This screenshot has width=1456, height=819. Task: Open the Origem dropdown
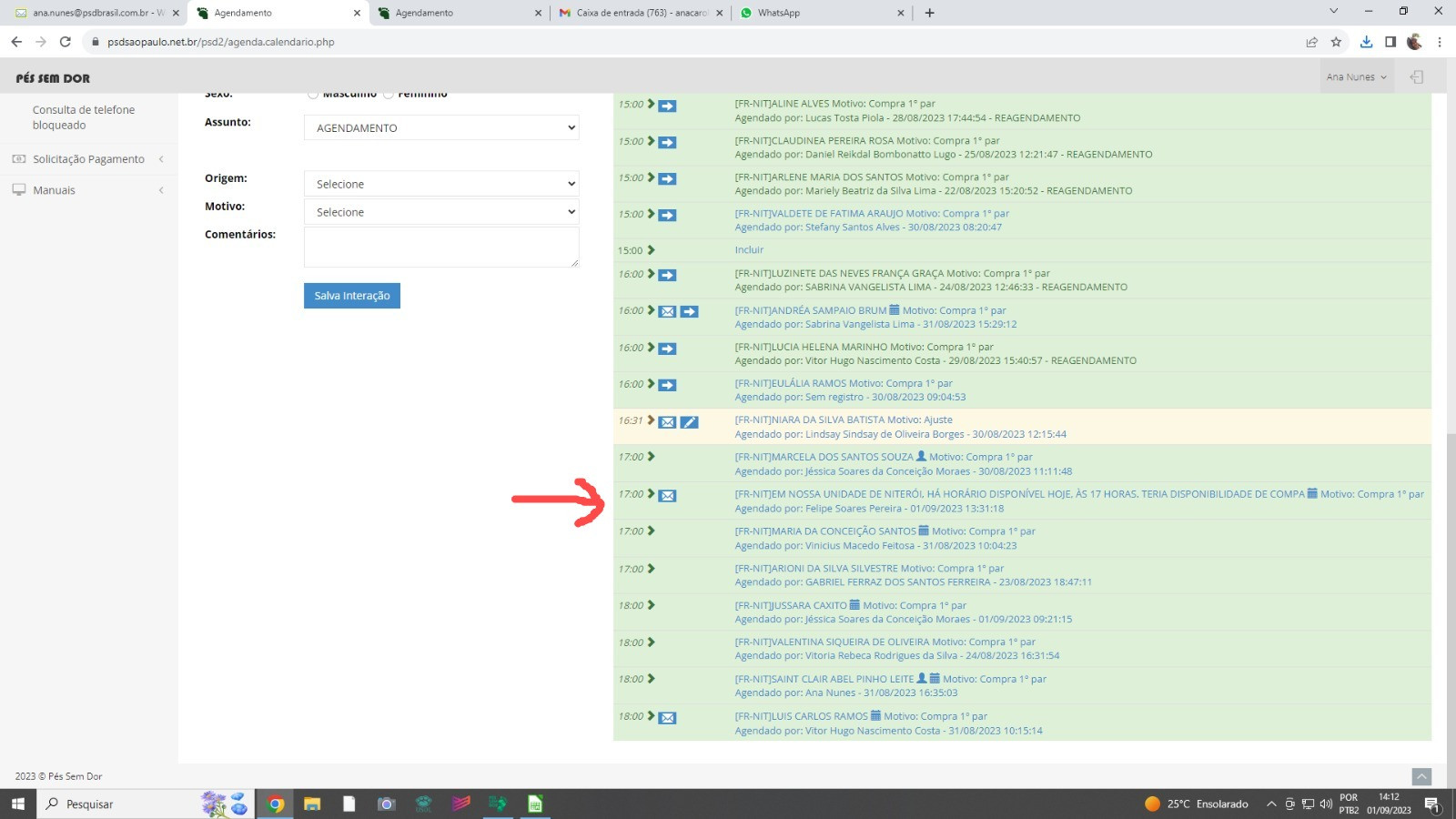(x=441, y=184)
